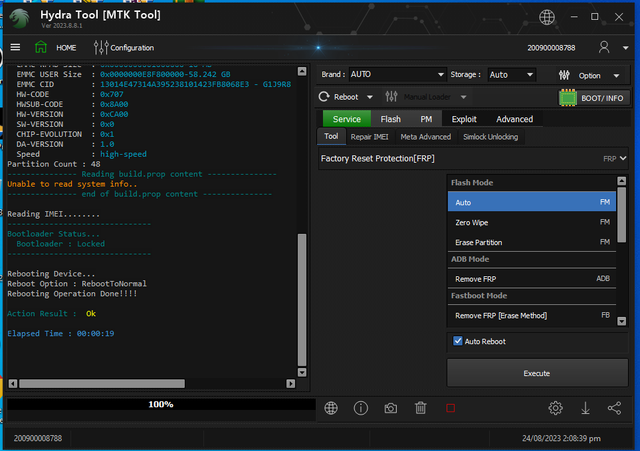
Task: Clear log with trash icon
Action: (420, 408)
